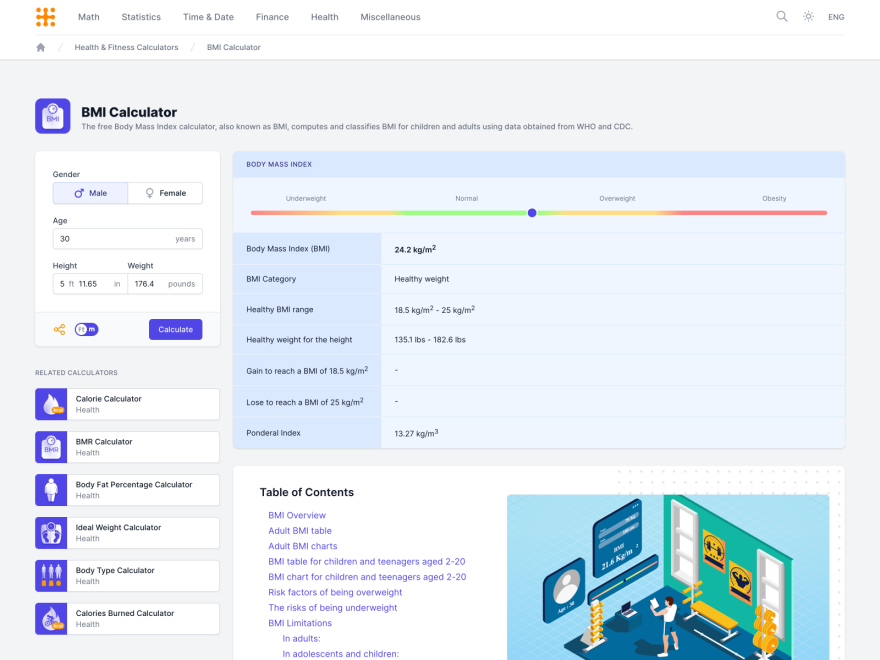Toggle the ft/m unit switch
Screen dimensions: 880x660
86,329
